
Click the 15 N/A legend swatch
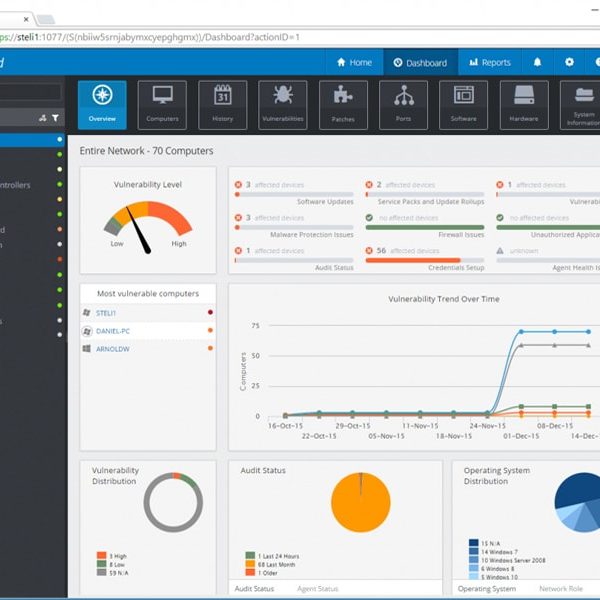(x=474, y=543)
